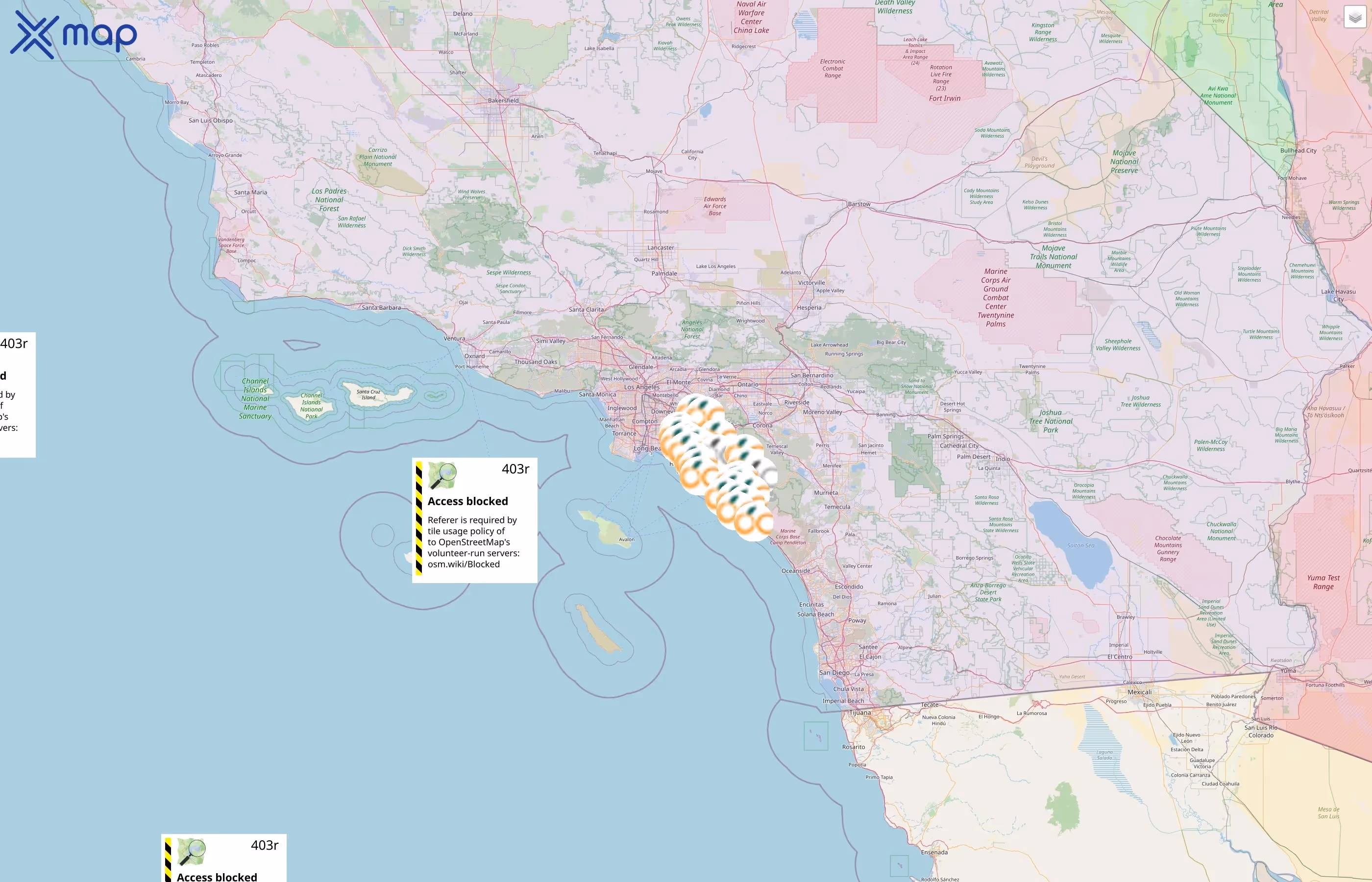This screenshot has width=1372, height=882.
Task: Click the 'Access blocked' heading in the center tile
Action: tap(468, 501)
